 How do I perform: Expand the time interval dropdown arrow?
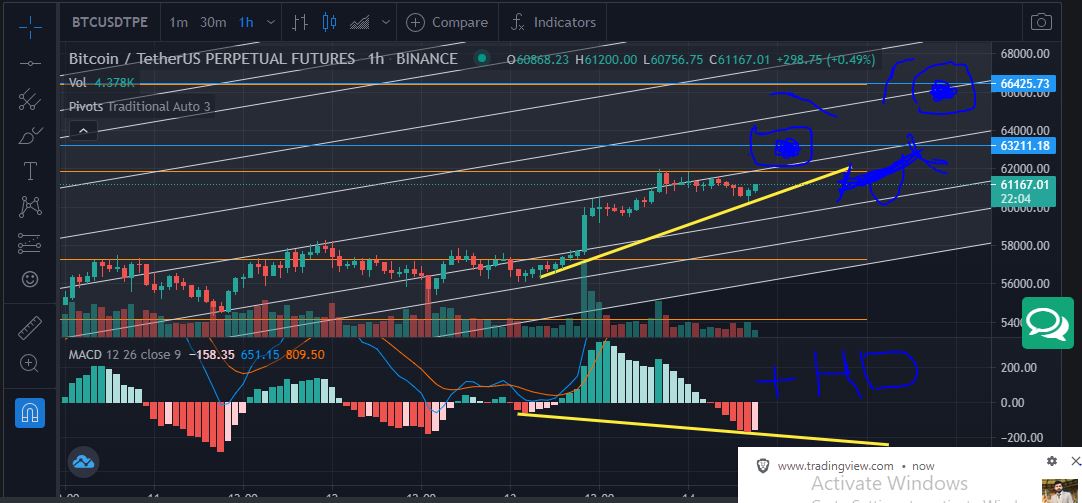tap(271, 22)
